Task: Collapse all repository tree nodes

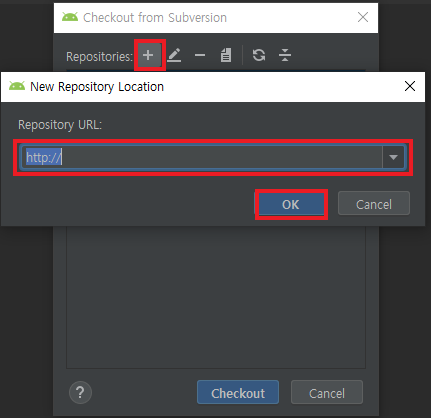Action: click(x=285, y=55)
